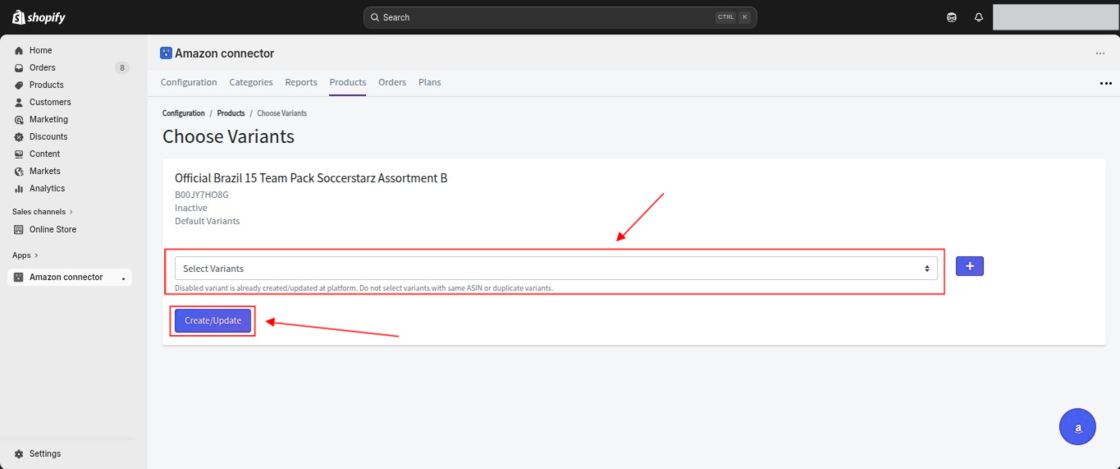Click Amazon connector sidebar app icon
The image size is (1120, 469).
pos(19,277)
